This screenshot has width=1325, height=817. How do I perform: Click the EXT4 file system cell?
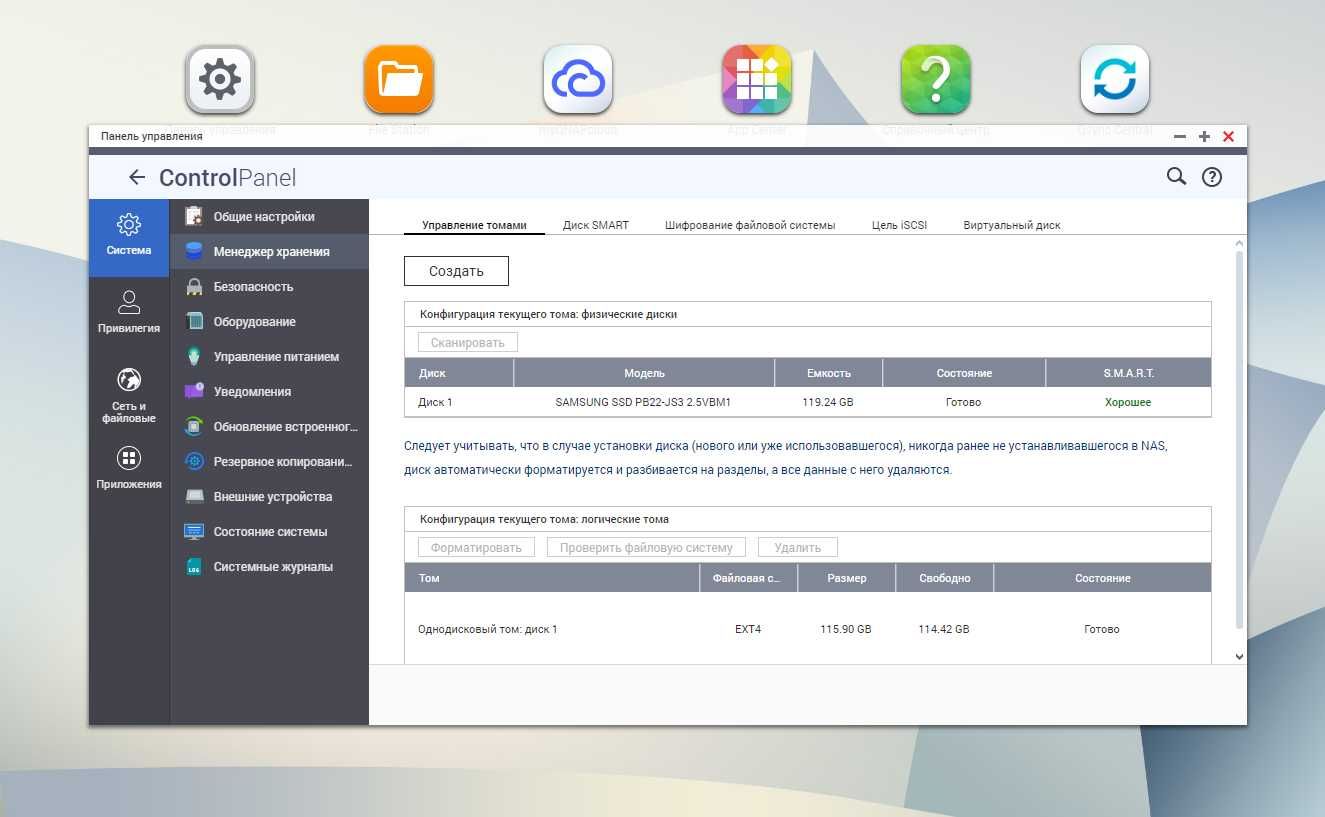coord(748,629)
